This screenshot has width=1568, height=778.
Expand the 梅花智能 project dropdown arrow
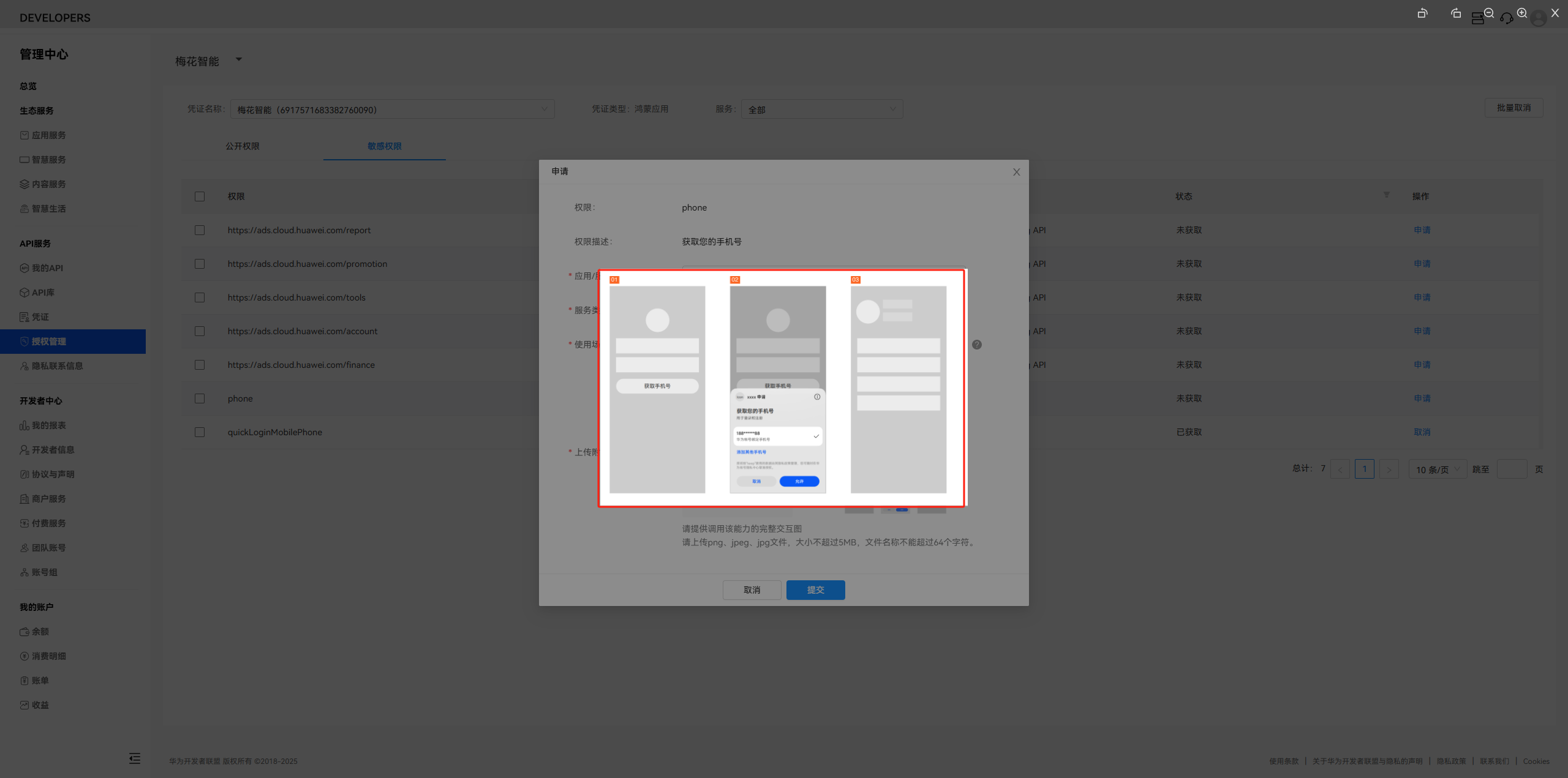click(239, 60)
